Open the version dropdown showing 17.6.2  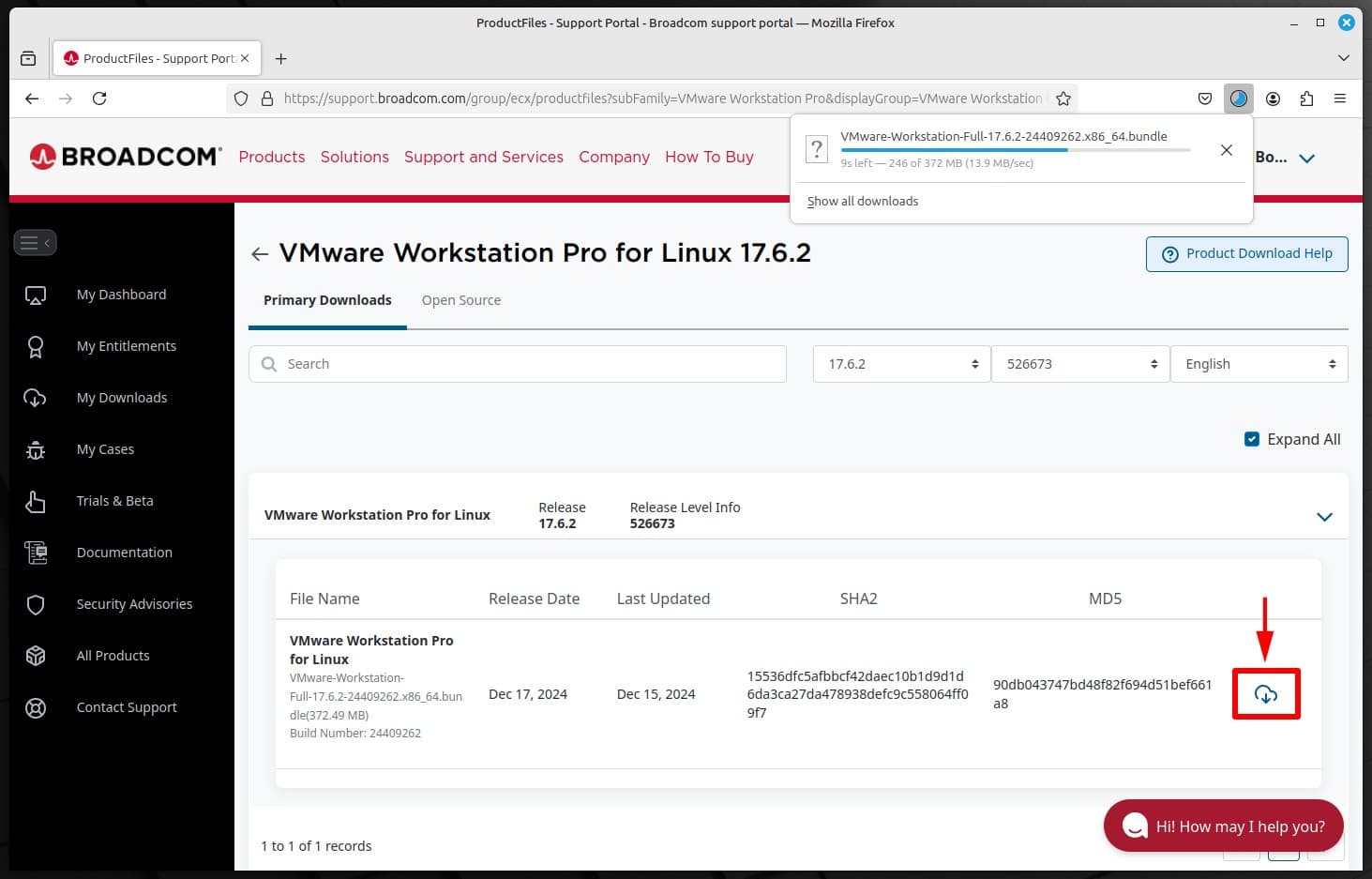pos(900,363)
